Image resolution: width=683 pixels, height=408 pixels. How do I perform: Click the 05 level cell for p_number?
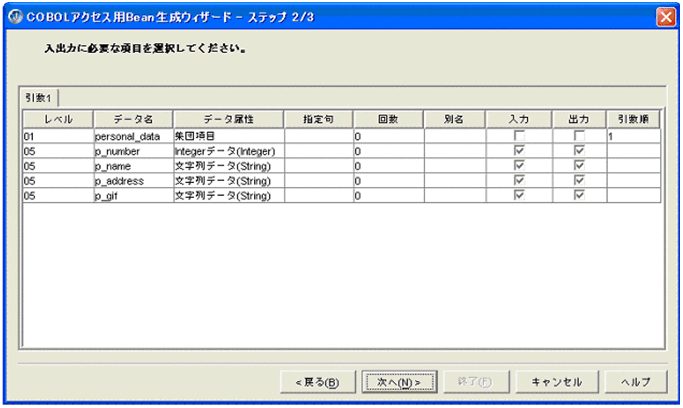click(58, 151)
